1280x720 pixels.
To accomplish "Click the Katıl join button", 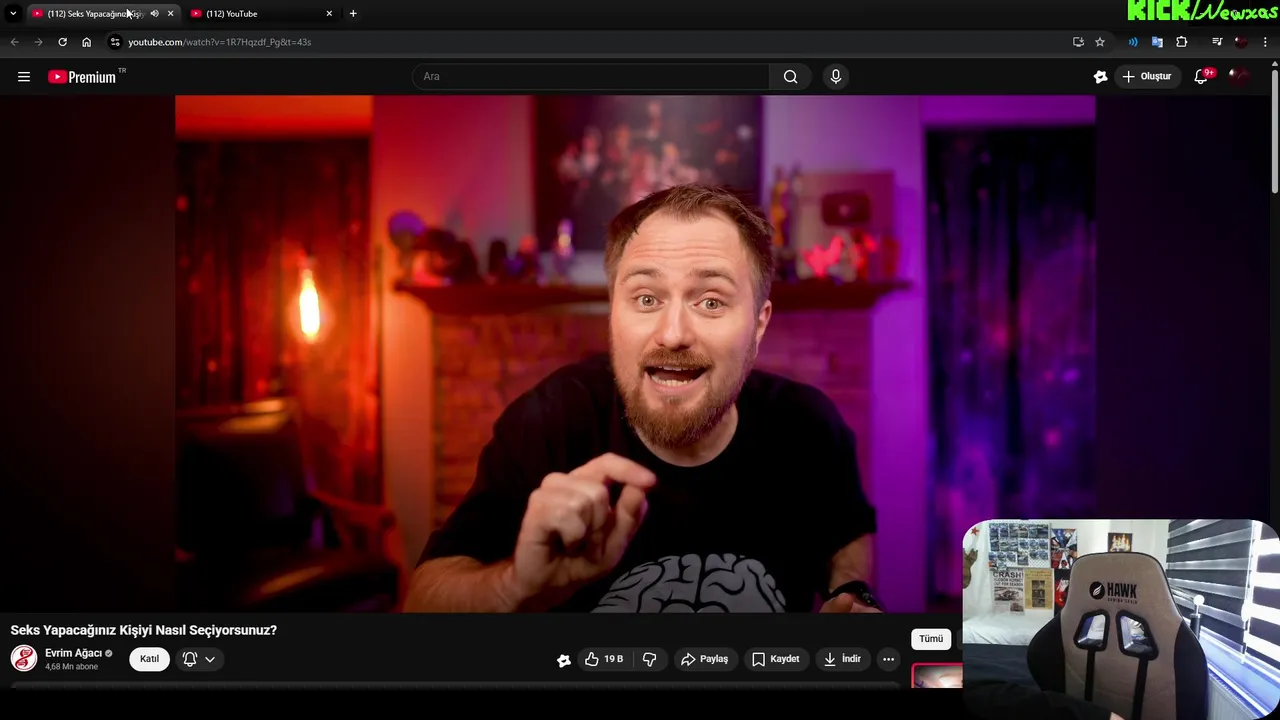I will pos(149,659).
